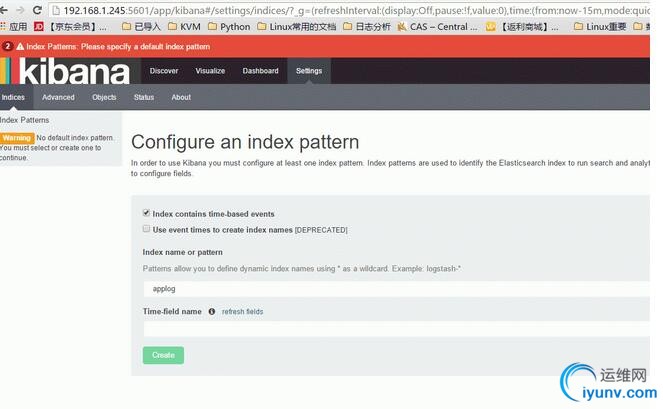Click the page icon in the address bar

(x=56, y=10)
